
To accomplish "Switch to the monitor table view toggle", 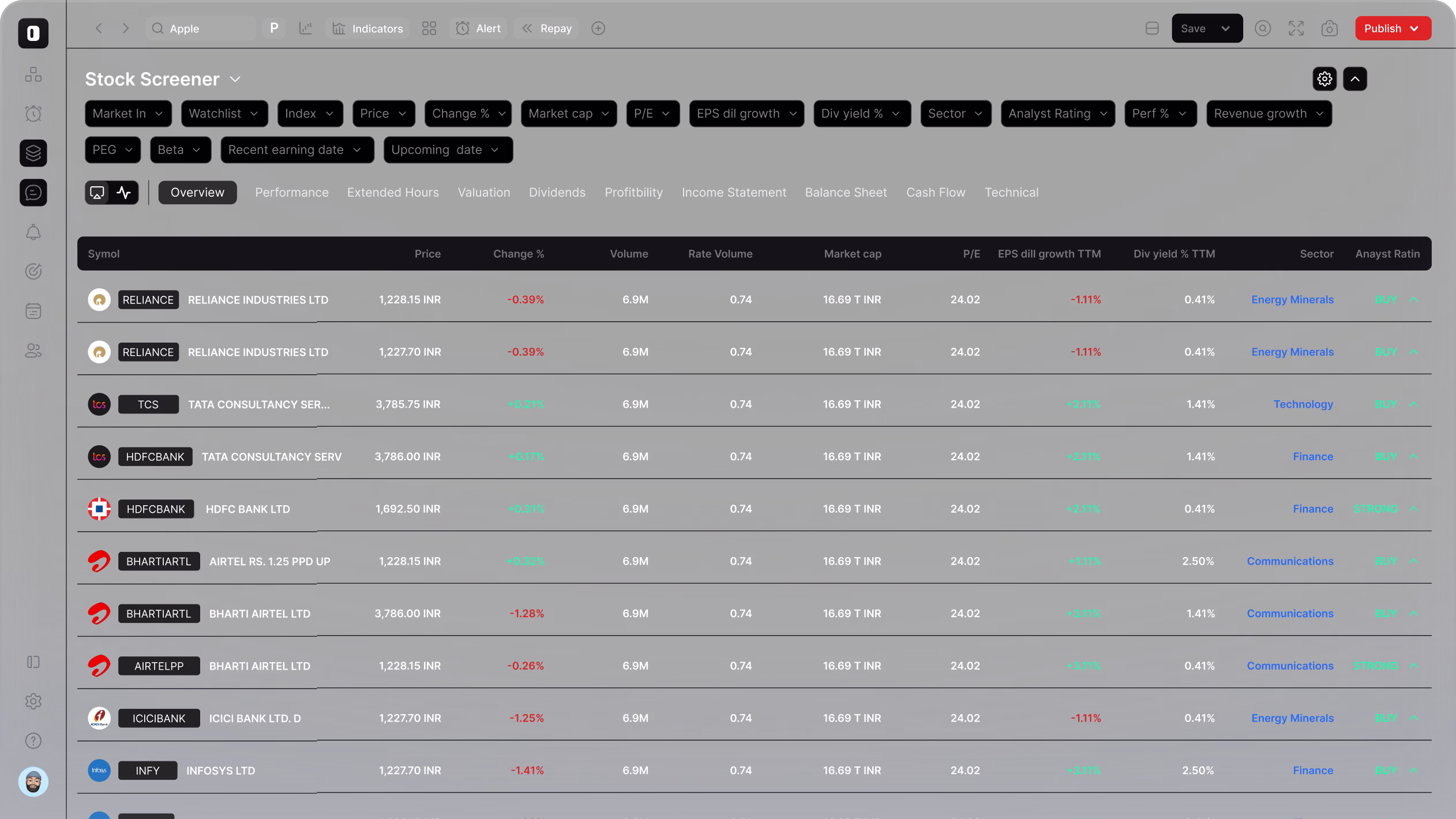I will 97,193.
